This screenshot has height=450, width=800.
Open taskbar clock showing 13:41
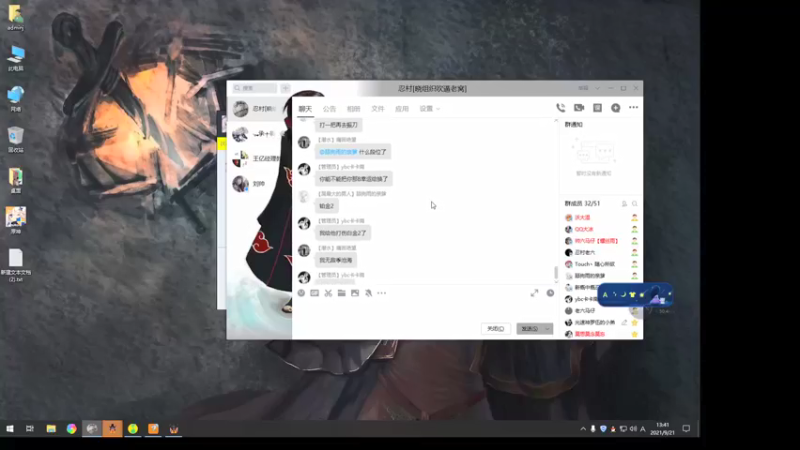pyautogui.click(x=662, y=429)
